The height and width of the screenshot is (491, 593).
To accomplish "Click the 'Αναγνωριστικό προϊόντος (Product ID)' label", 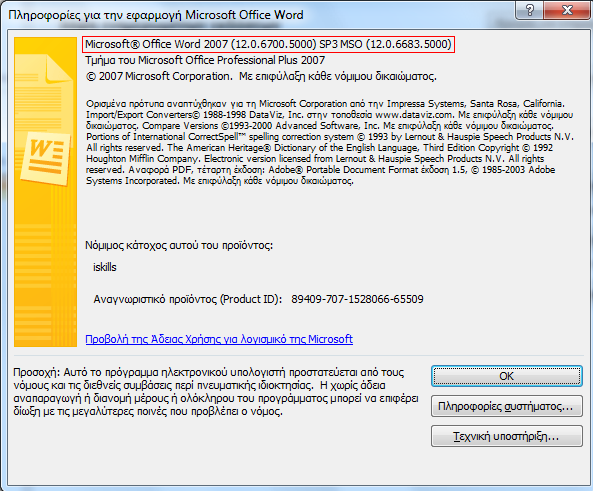I will pyautogui.click(x=188, y=299).
